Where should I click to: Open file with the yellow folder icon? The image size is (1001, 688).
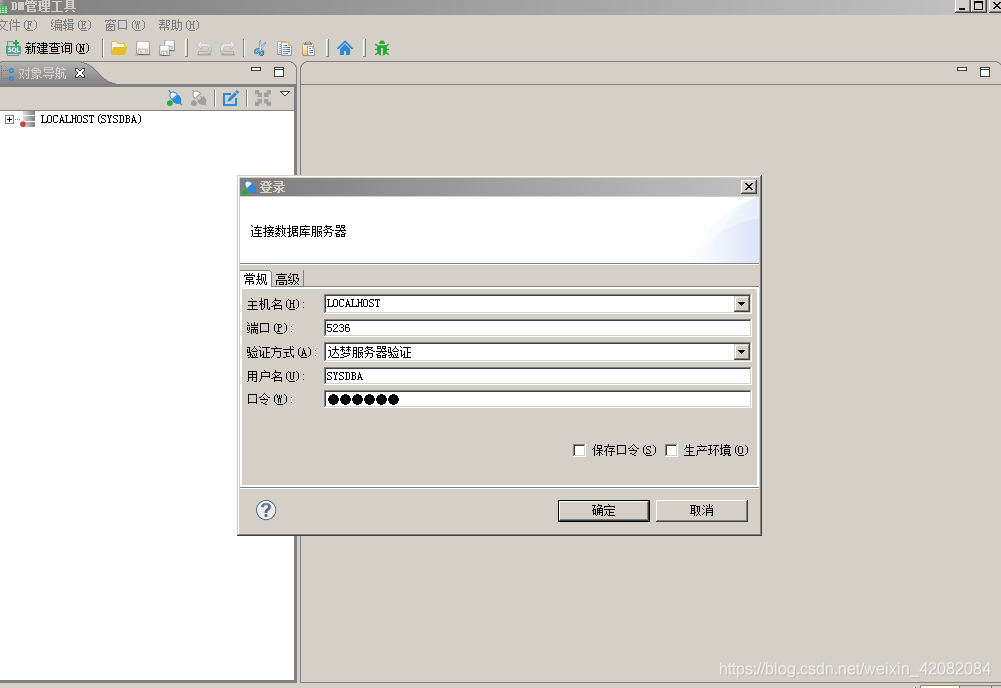tap(119, 49)
